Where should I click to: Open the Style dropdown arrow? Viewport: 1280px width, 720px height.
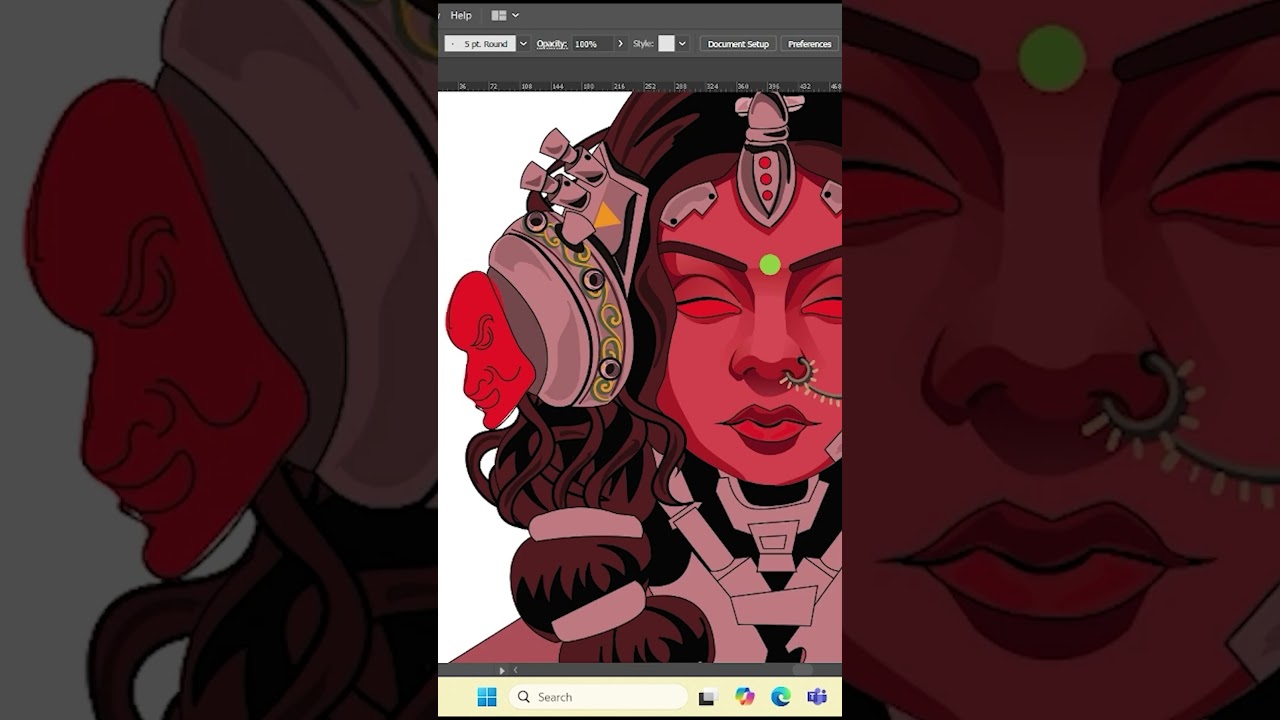click(682, 44)
